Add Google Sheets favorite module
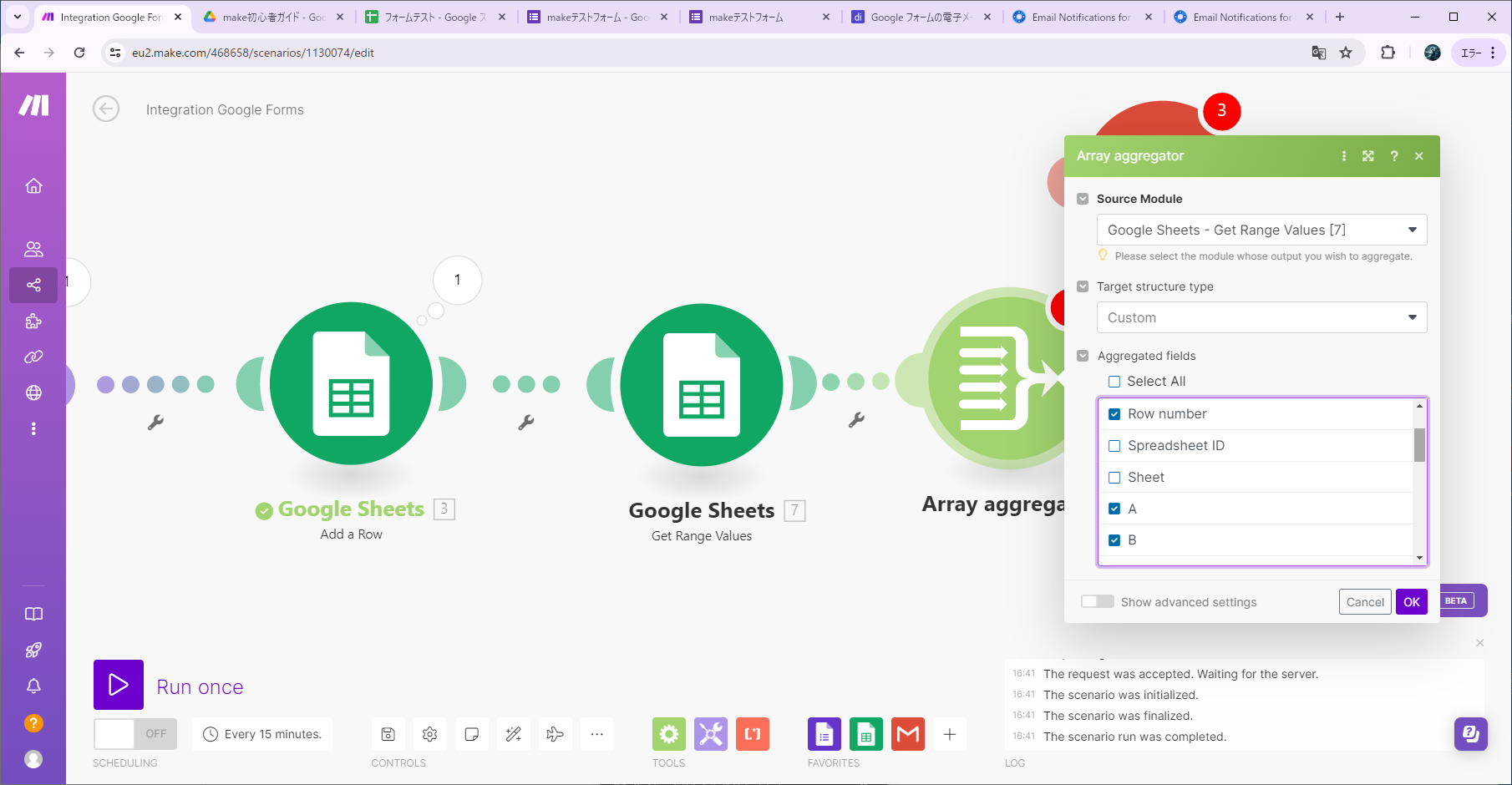The height and width of the screenshot is (785, 1512). tap(866, 734)
